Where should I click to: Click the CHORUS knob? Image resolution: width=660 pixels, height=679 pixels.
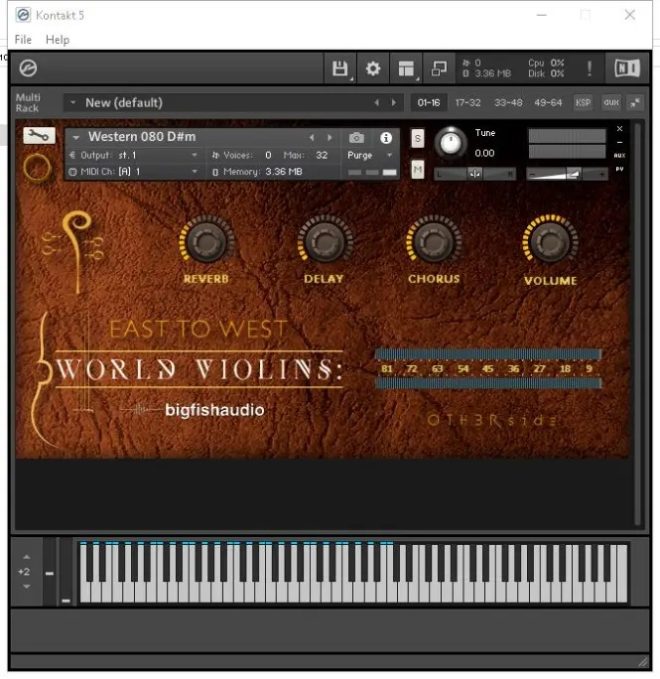(x=434, y=242)
